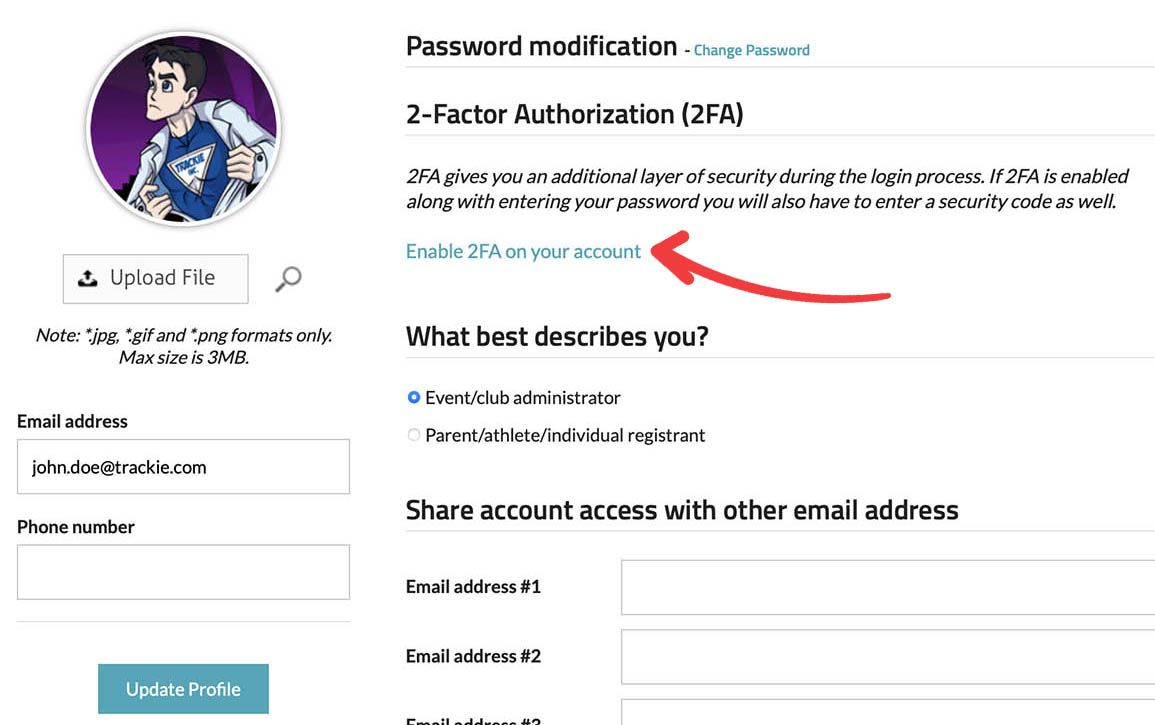Viewport: 1155px width, 725px height.
Task: Click the Email address #2 input box
Action: pyautogui.click(x=887, y=657)
